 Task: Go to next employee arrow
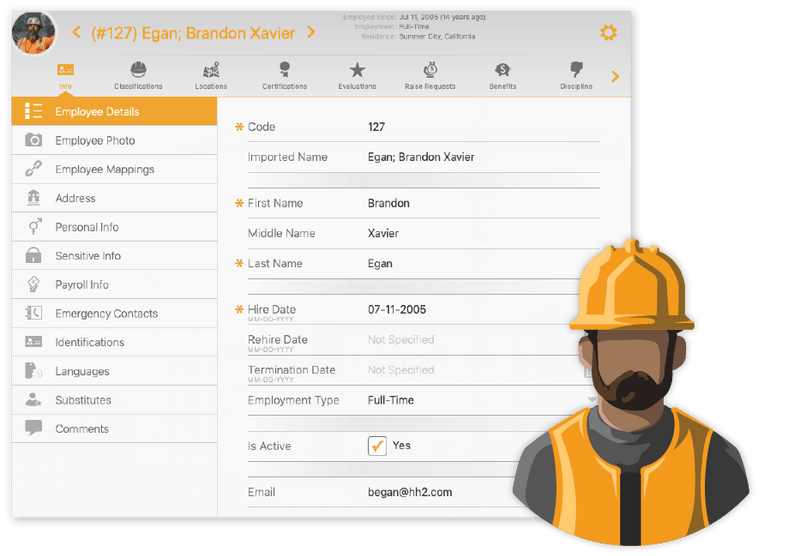pos(311,33)
